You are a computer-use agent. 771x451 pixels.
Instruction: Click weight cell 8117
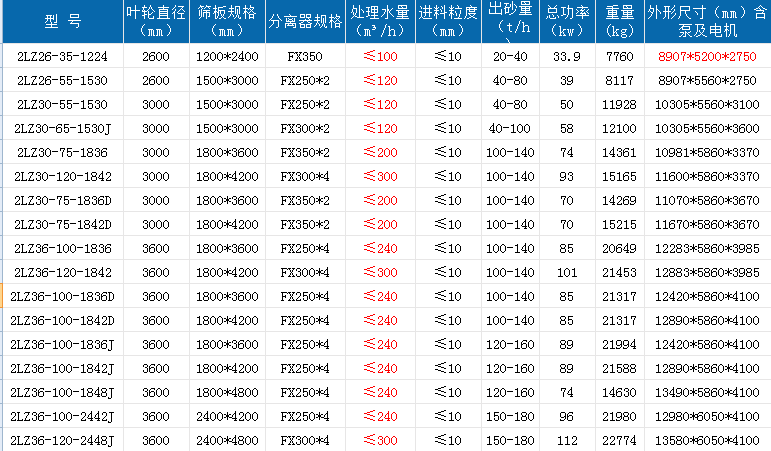(620, 80)
